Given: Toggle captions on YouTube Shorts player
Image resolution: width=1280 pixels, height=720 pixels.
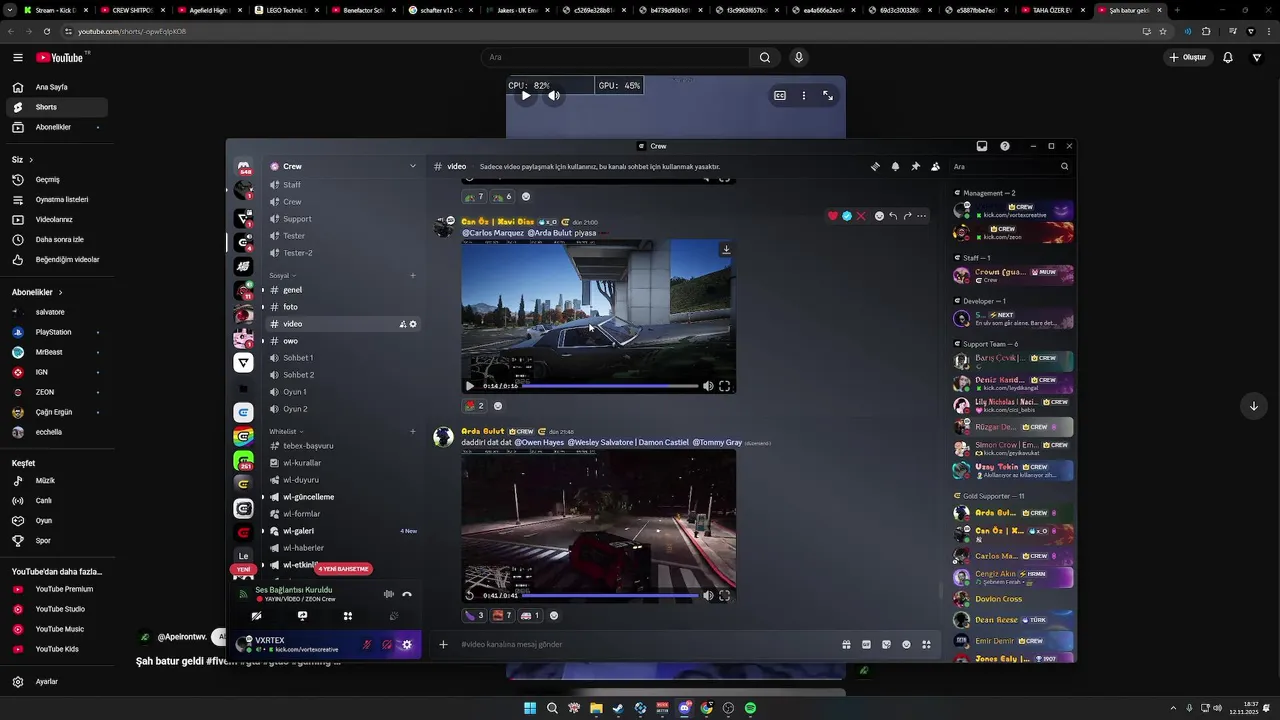Looking at the screenshot, I should pyautogui.click(x=780, y=96).
